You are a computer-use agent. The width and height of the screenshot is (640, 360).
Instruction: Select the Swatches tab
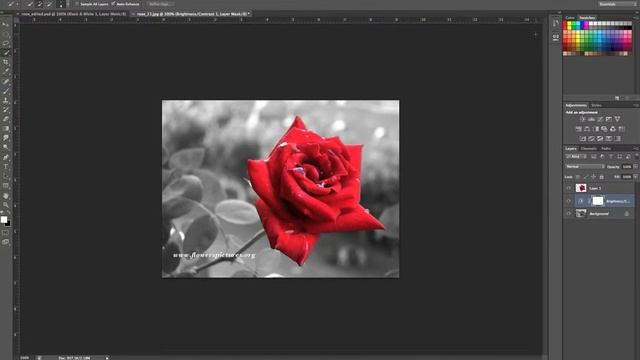(587, 18)
